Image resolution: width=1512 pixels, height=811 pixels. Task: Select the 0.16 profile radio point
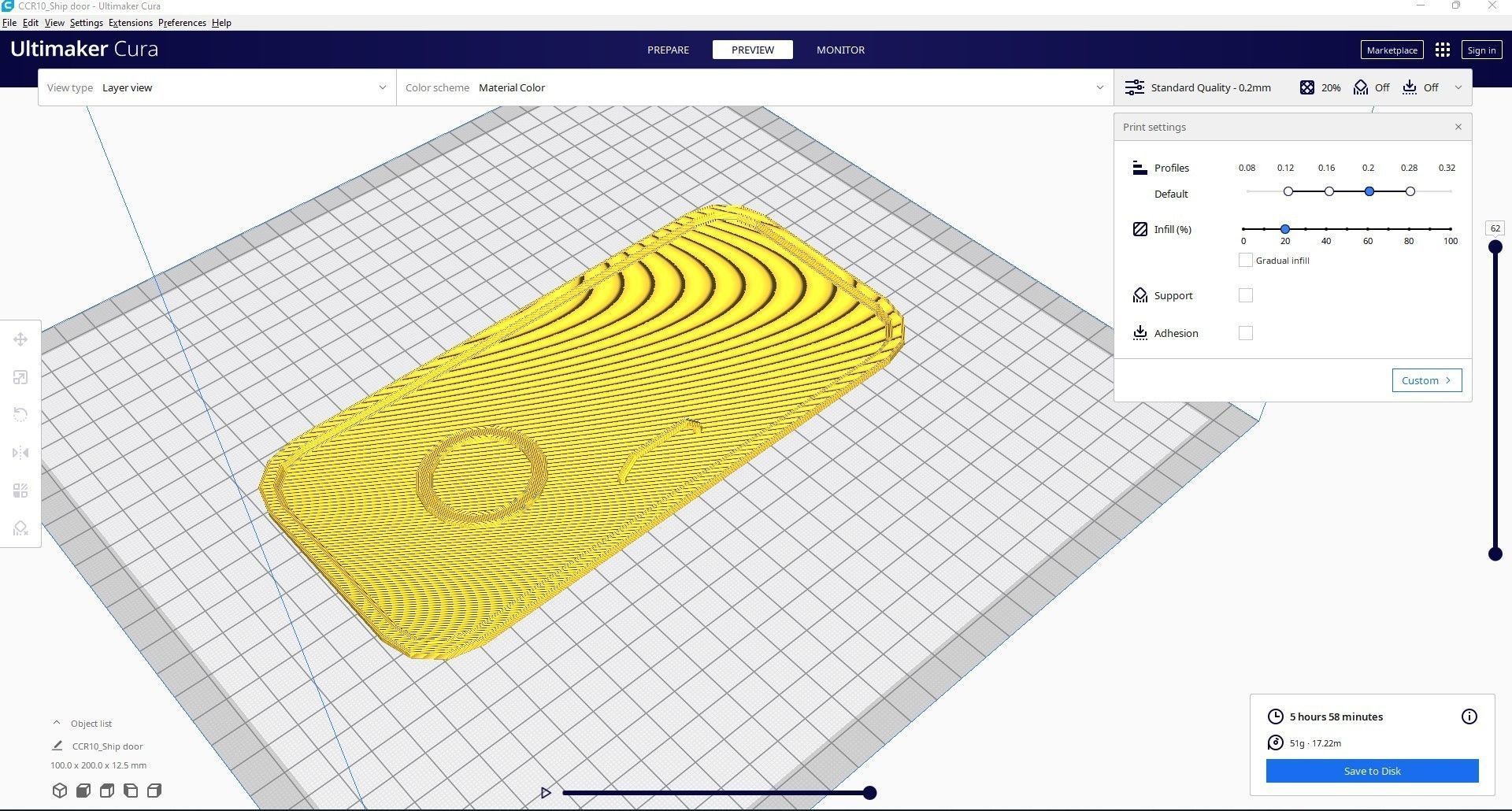[1329, 191]
